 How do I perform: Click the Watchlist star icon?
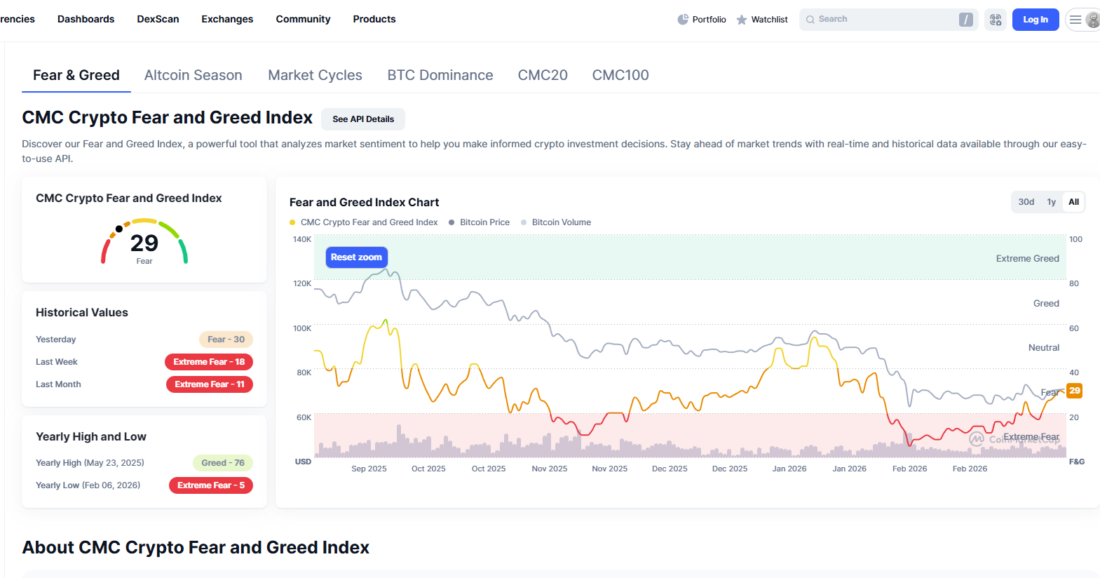742,20
